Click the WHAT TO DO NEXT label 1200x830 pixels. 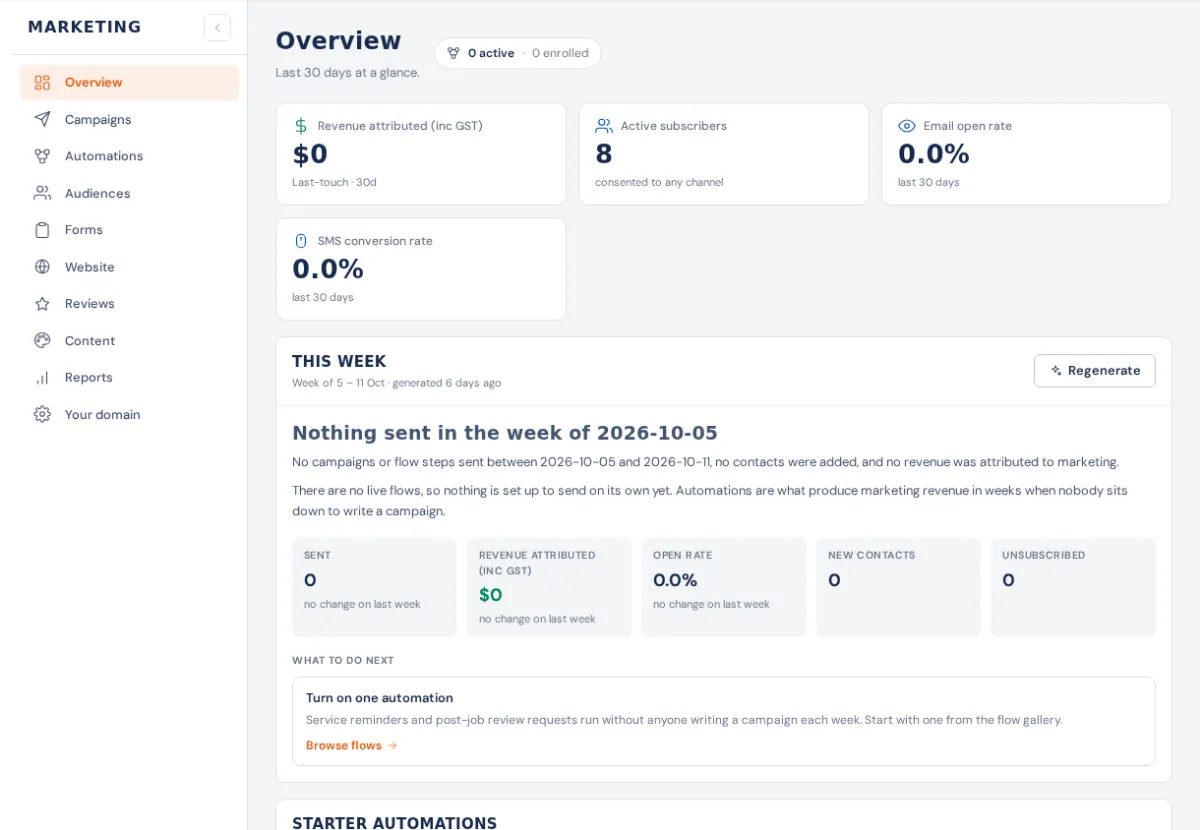pos(343,661)
